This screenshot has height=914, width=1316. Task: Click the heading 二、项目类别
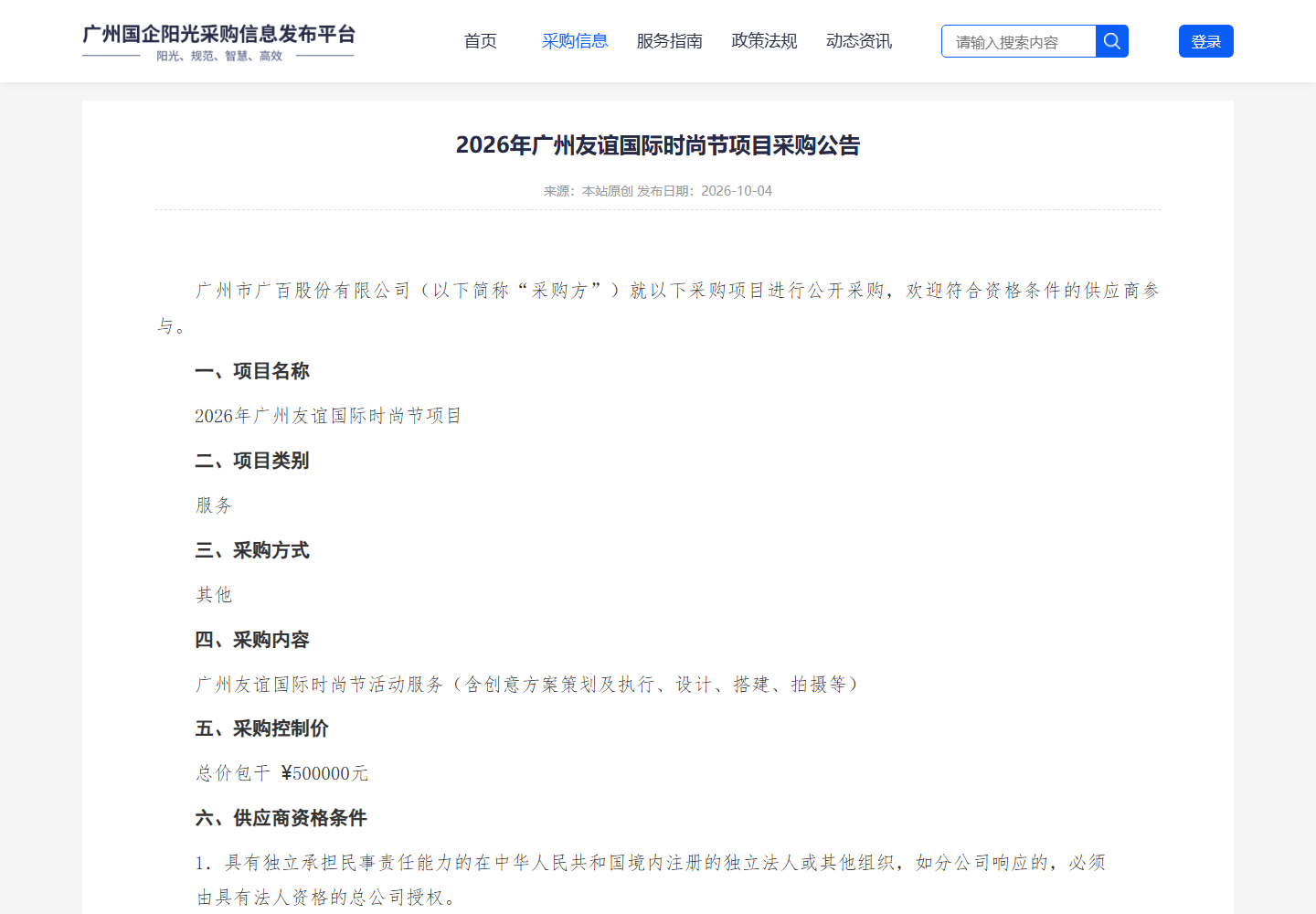[252, 461]
